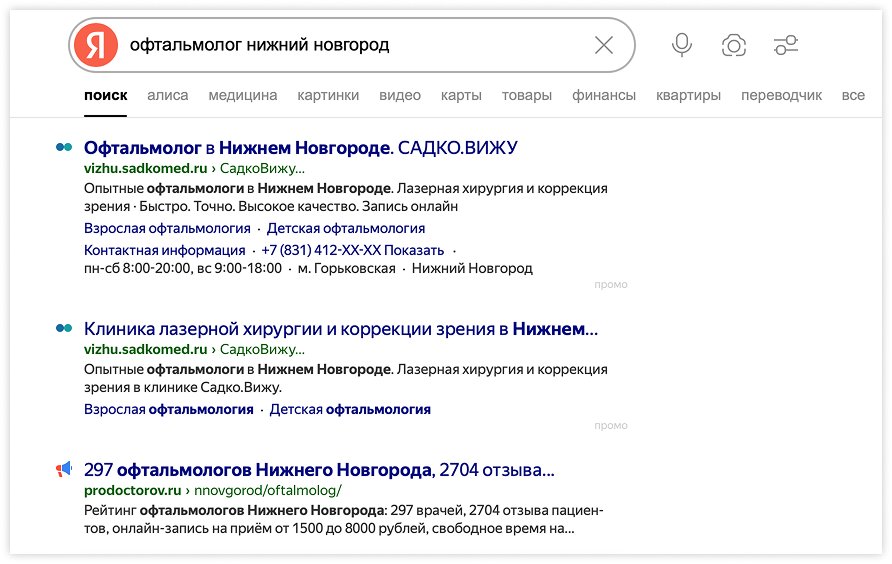Image resolution: width=892 pixels, height=564 pixels.
Task: Open Контактная информация link
Action: point(165,250)
